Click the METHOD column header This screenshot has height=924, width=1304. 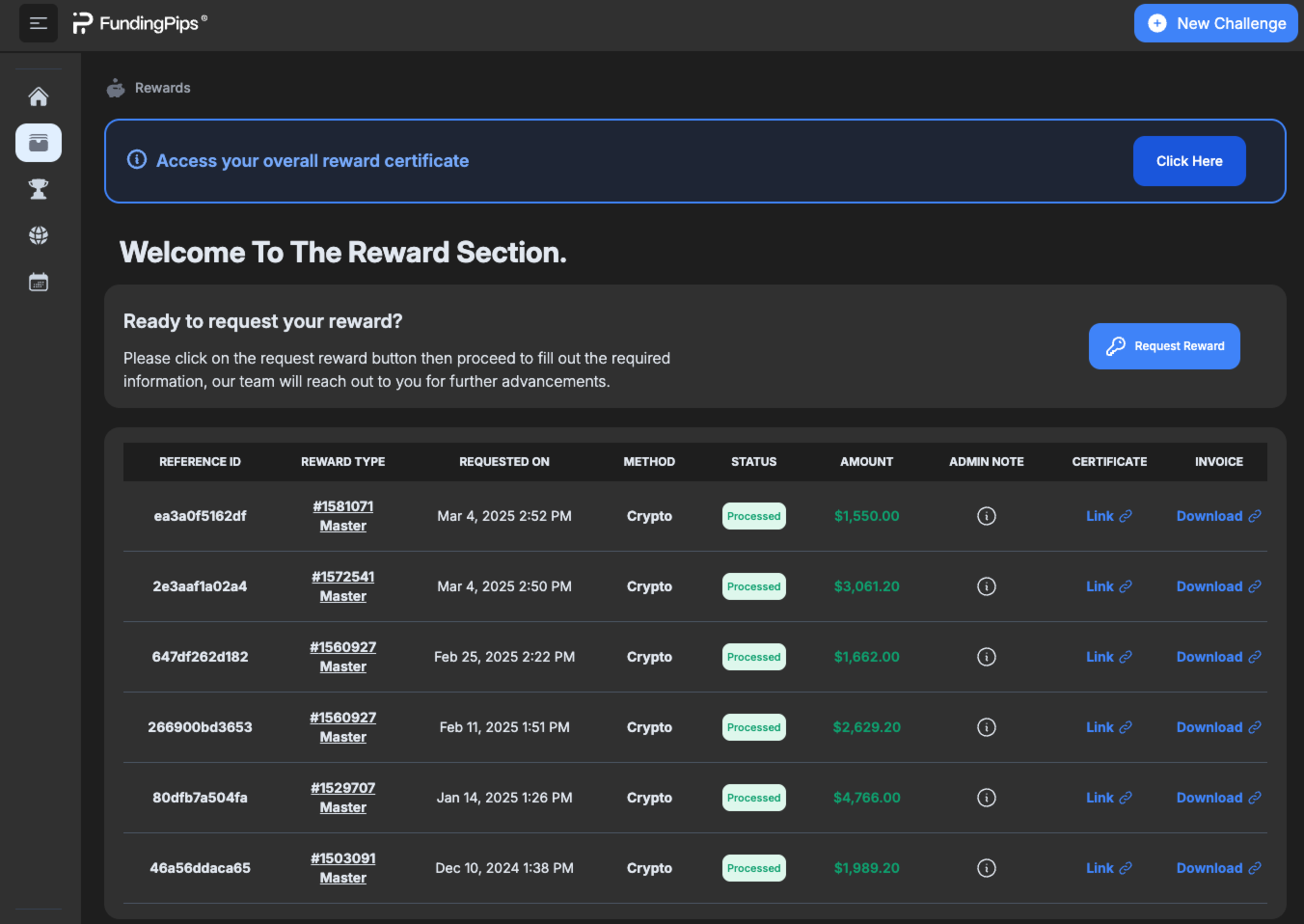[649, 462]
